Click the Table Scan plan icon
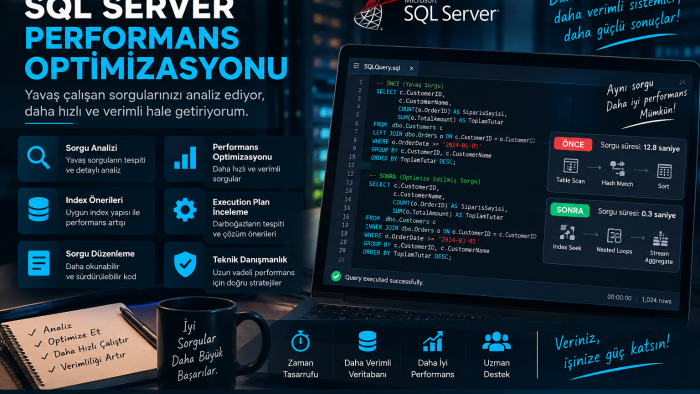 pos(571,166)
